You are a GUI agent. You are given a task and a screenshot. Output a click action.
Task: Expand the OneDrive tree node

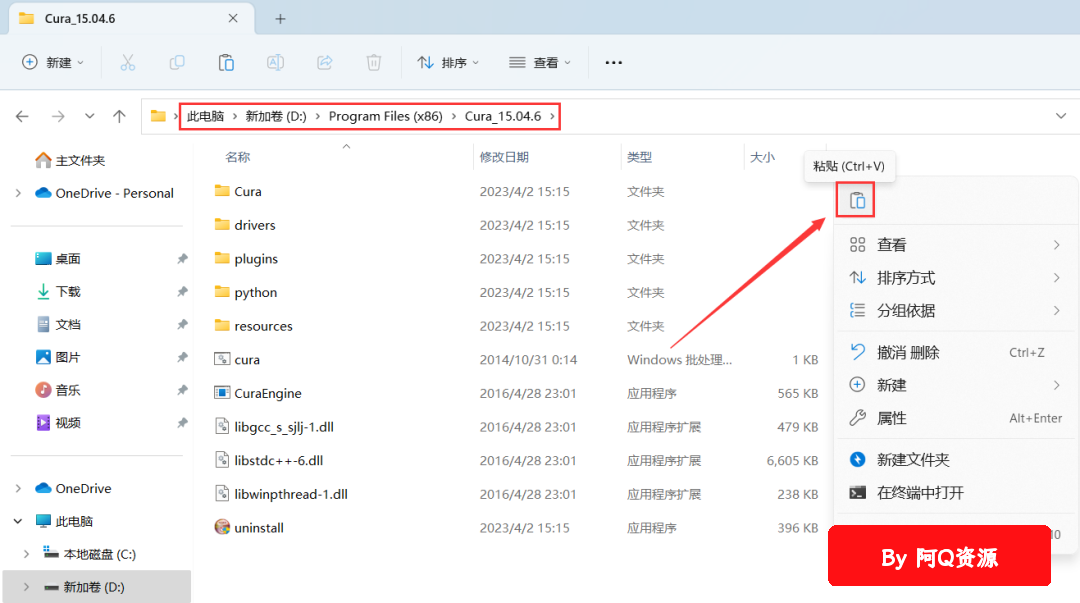point(18,489)
